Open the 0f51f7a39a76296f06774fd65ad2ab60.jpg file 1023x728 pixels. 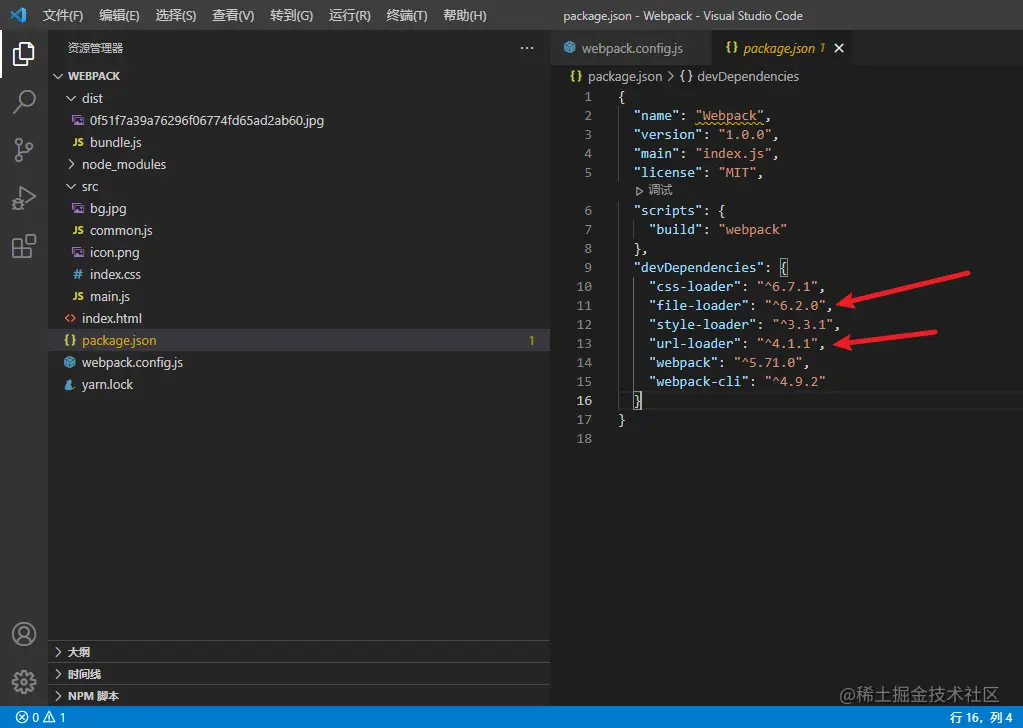coord(207,121)
